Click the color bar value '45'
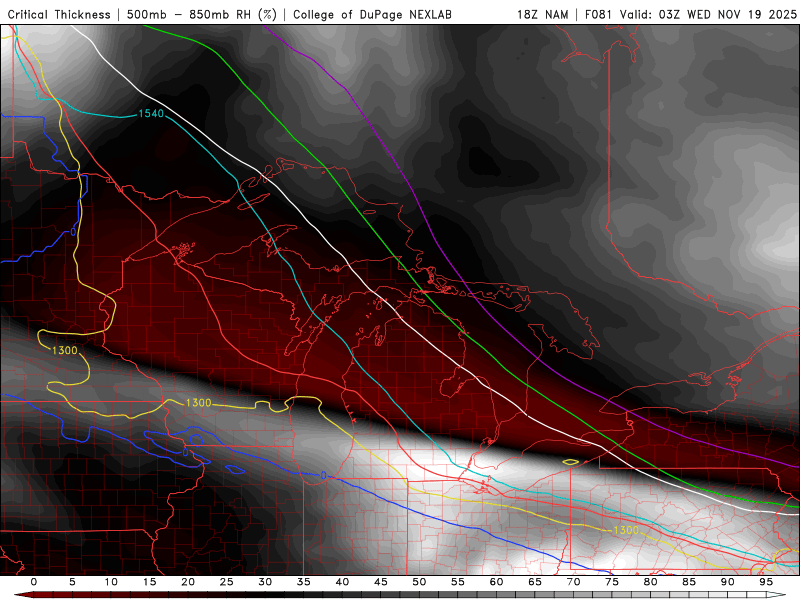 [381, 582]
